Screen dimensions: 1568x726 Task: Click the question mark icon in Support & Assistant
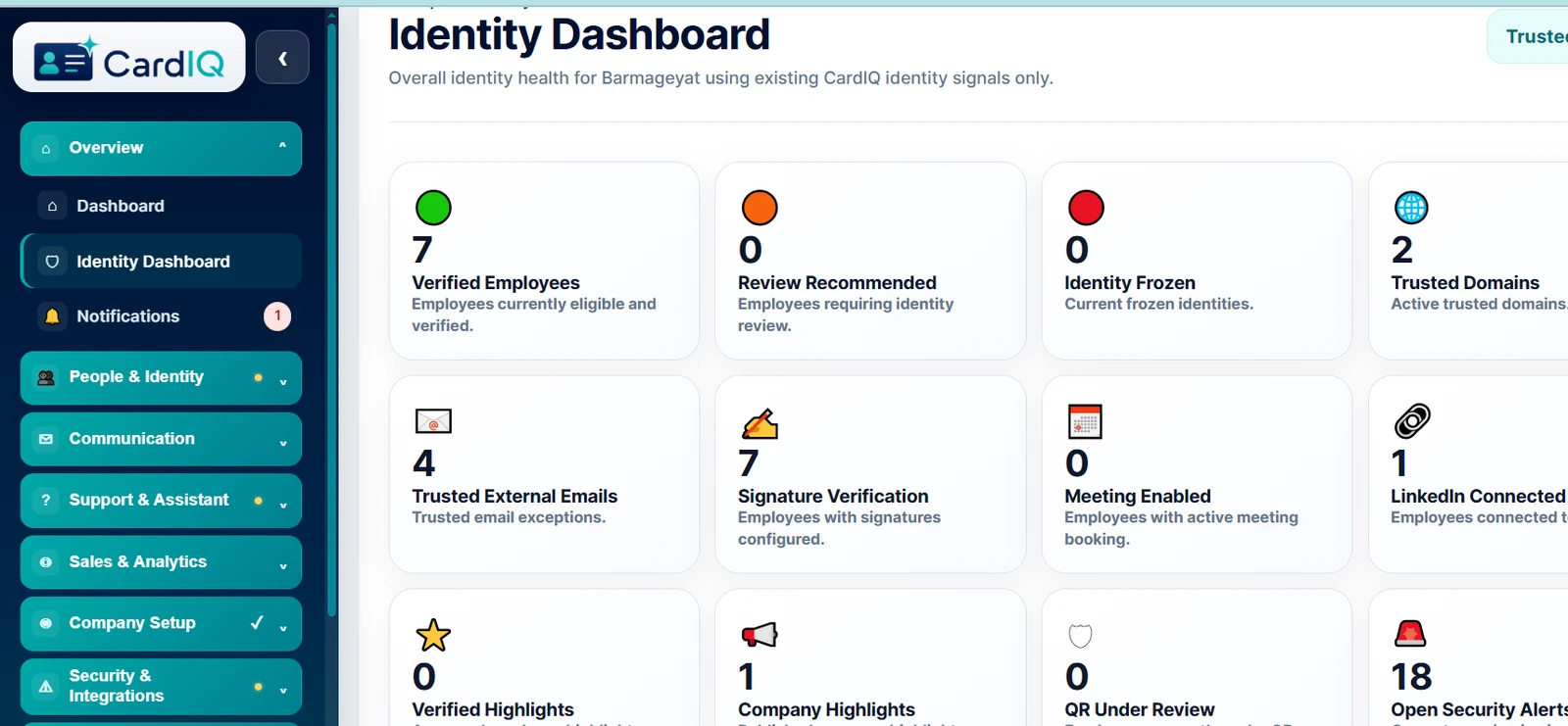click(x=46, y=500)
